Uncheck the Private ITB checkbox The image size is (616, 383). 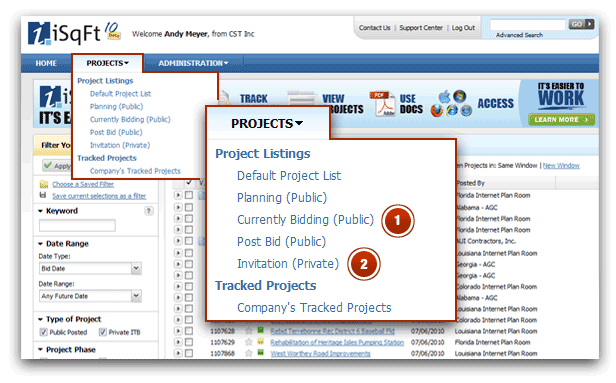click(103, 332)
